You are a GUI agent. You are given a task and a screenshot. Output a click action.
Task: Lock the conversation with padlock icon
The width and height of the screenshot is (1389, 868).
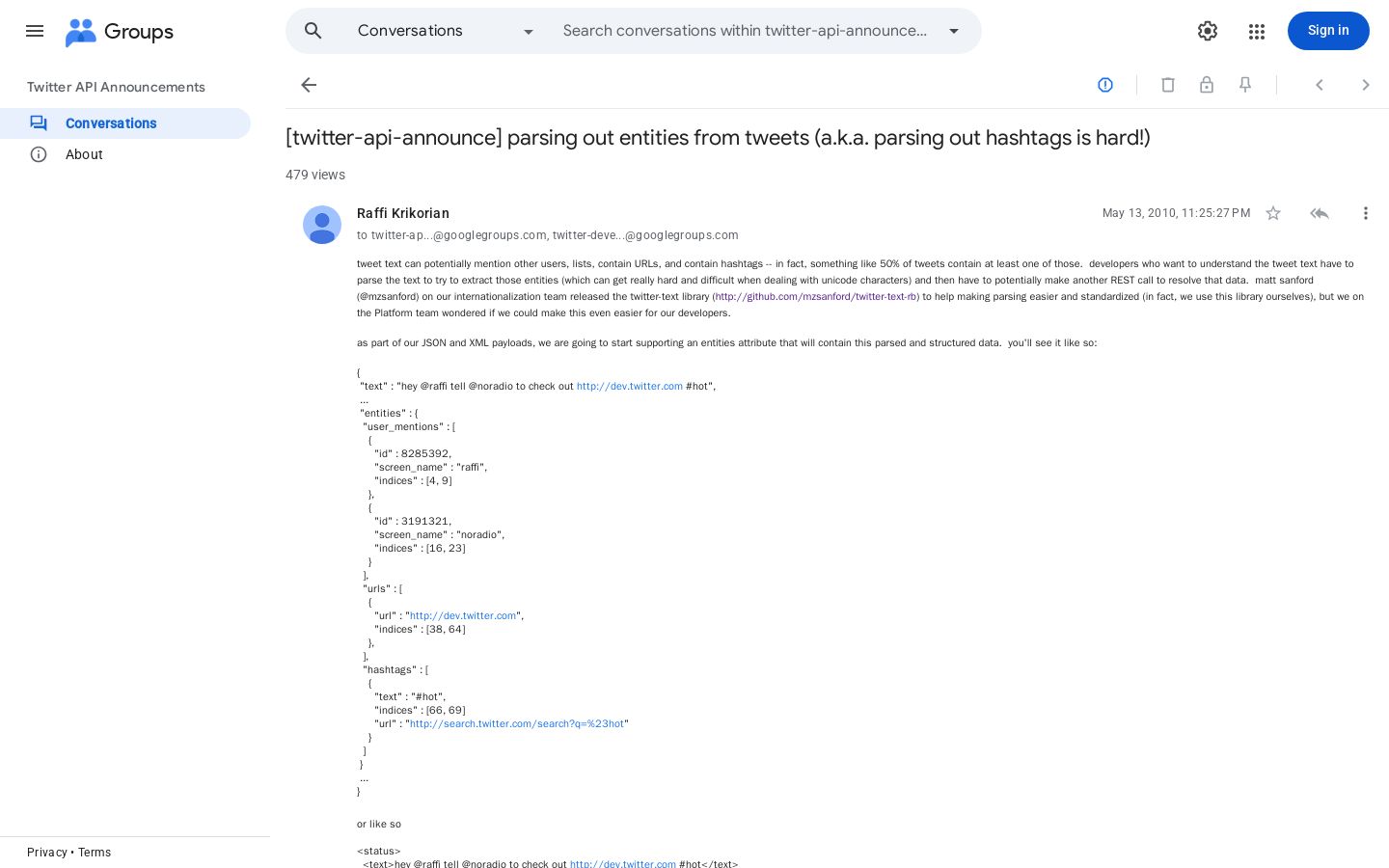(1207, 85)
